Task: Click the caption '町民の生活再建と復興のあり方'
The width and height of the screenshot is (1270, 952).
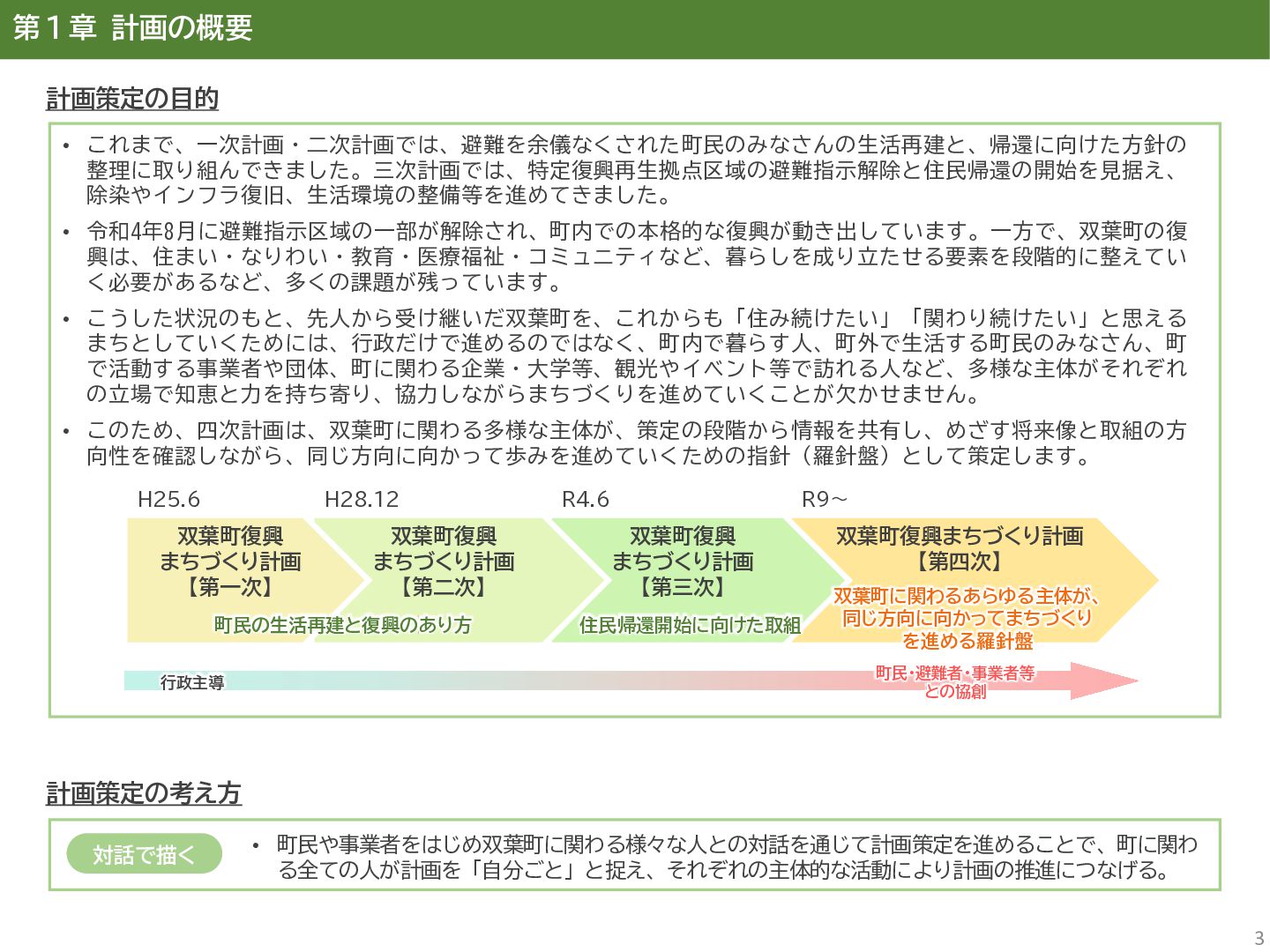Action: click(342, 625)
